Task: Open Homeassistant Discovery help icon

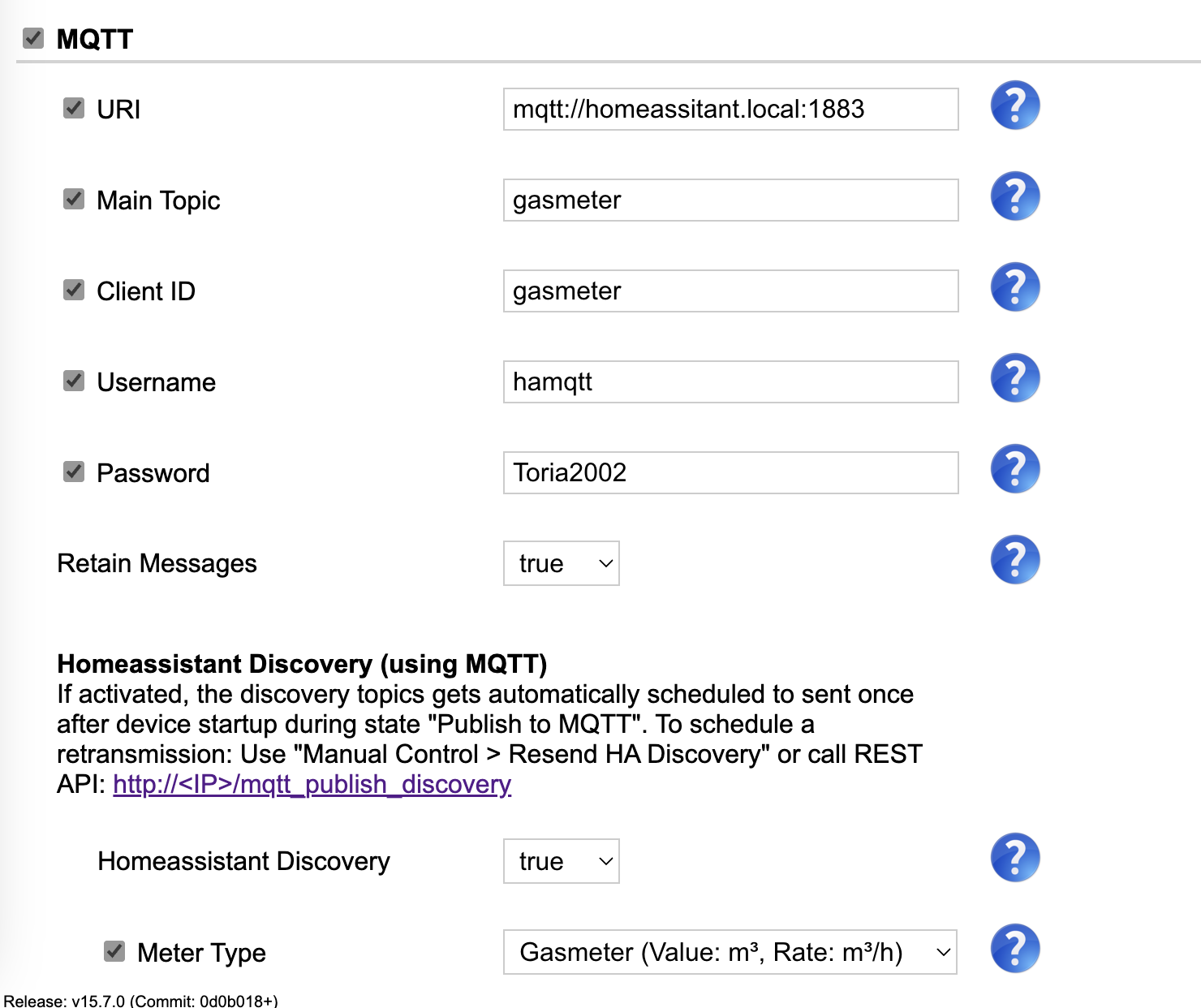Action: point(1014,858)
